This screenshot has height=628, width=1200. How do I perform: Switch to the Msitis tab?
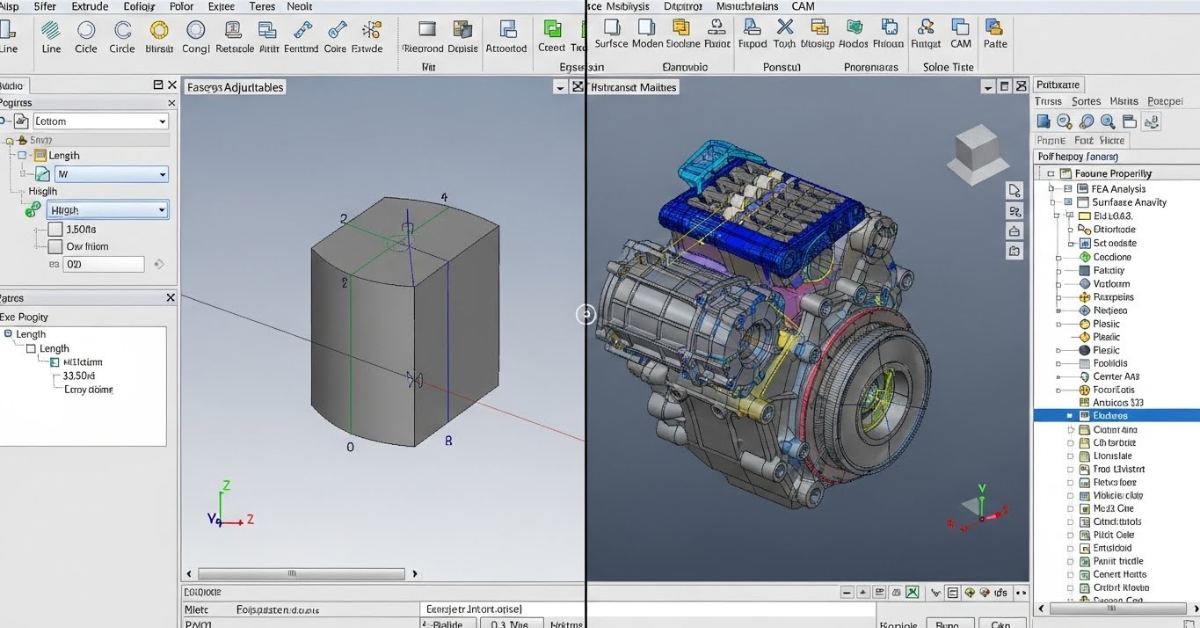[1124, 101]
